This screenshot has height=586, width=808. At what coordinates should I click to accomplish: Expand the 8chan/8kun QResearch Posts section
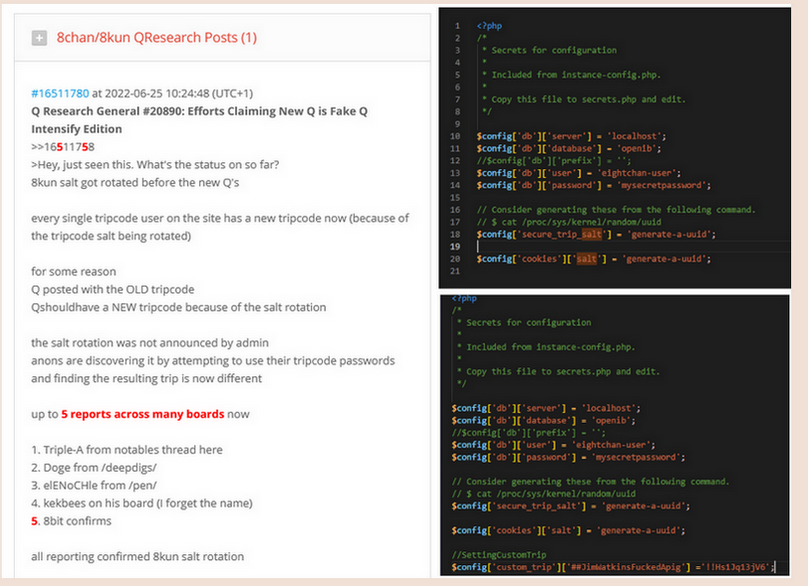(39, 38)
